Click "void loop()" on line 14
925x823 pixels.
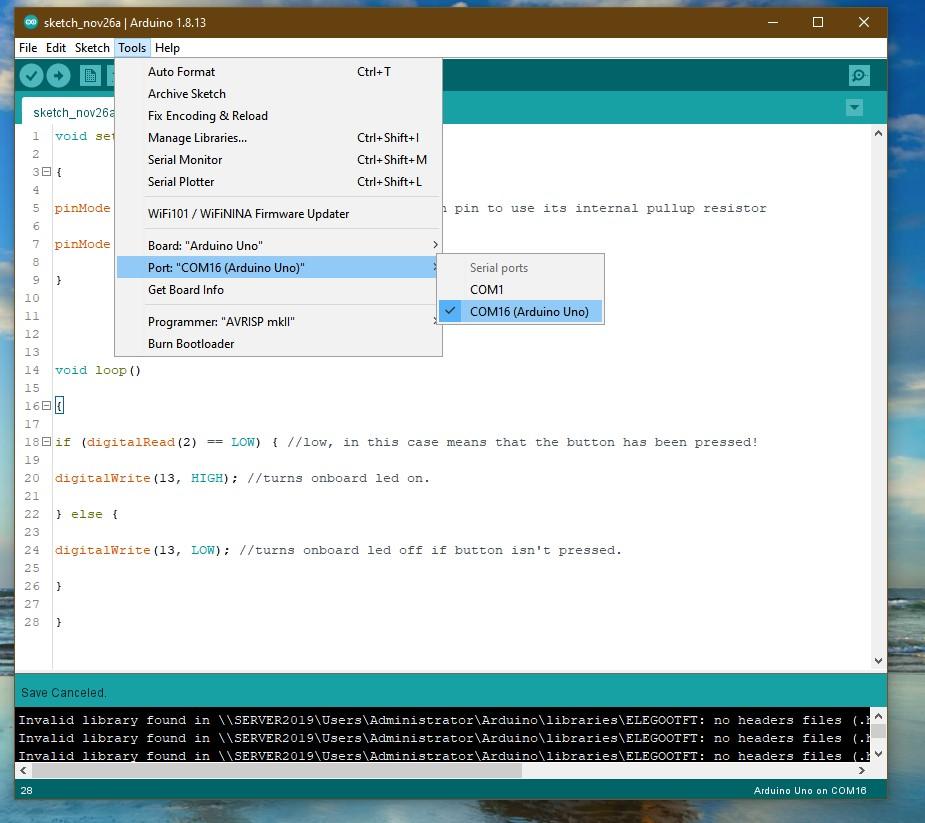point(98,370)
